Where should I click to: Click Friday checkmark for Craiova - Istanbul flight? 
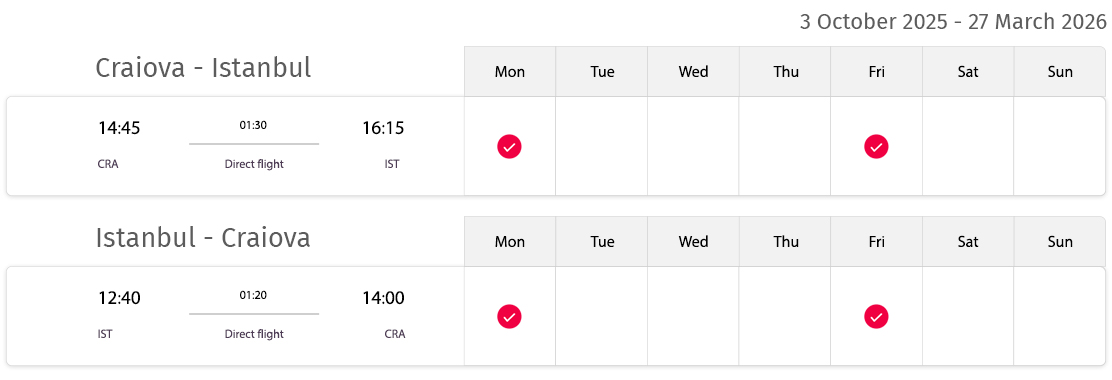(x=876, y=147)
